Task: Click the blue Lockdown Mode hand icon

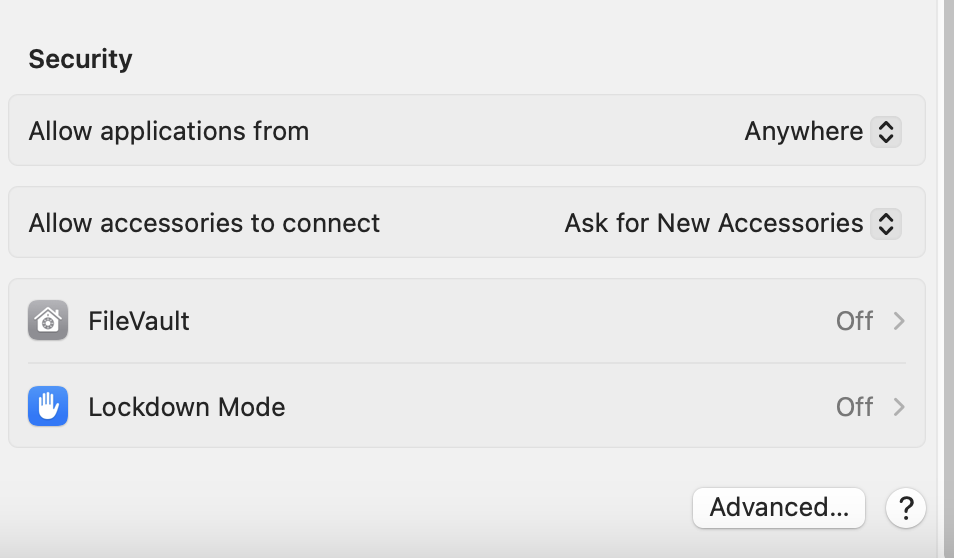Action: click(48, 407)
